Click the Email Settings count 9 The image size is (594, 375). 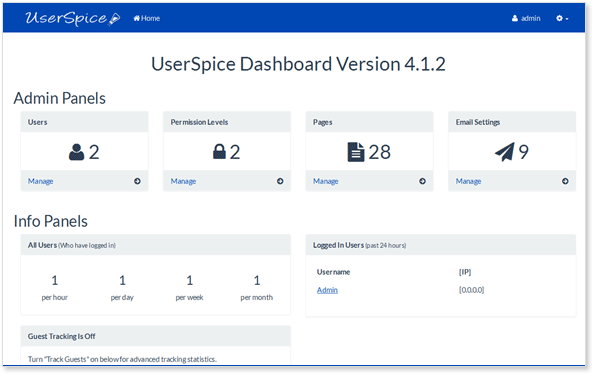(x=524, y=152)
